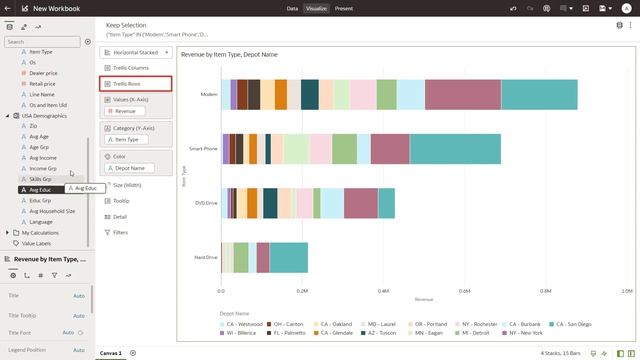The width and height of the screenshot is (640, 360).
Task: Change the Title Tooltip Auto setting
Action: [79, 316]
